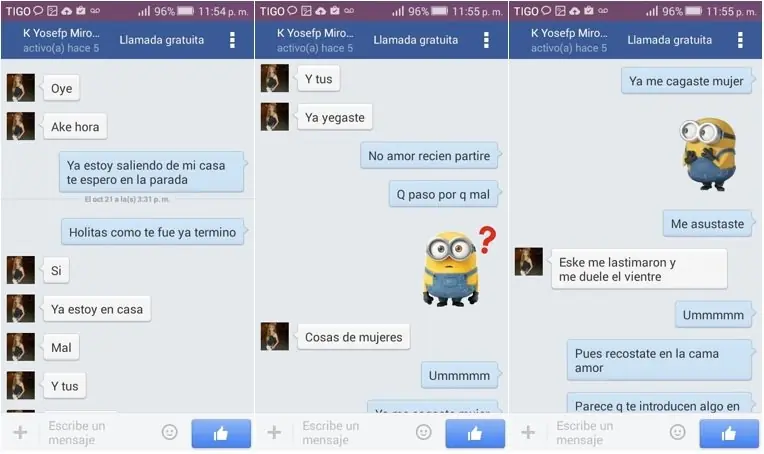
Task: Tap the scared minion sticker in right screen
Action: tap(709, 153)
